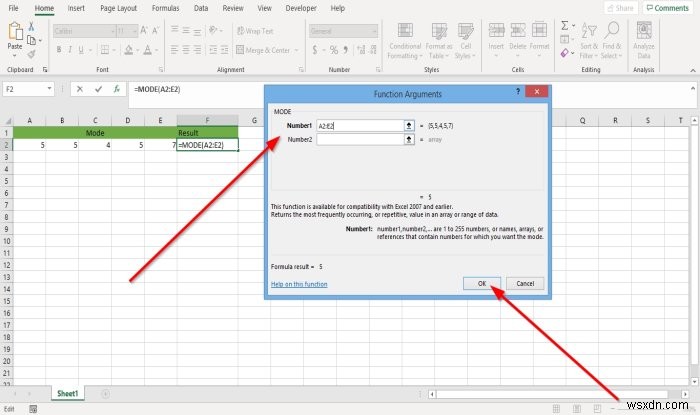
Task: Add a new sheet with plus icon
Action: click(105, 394)
